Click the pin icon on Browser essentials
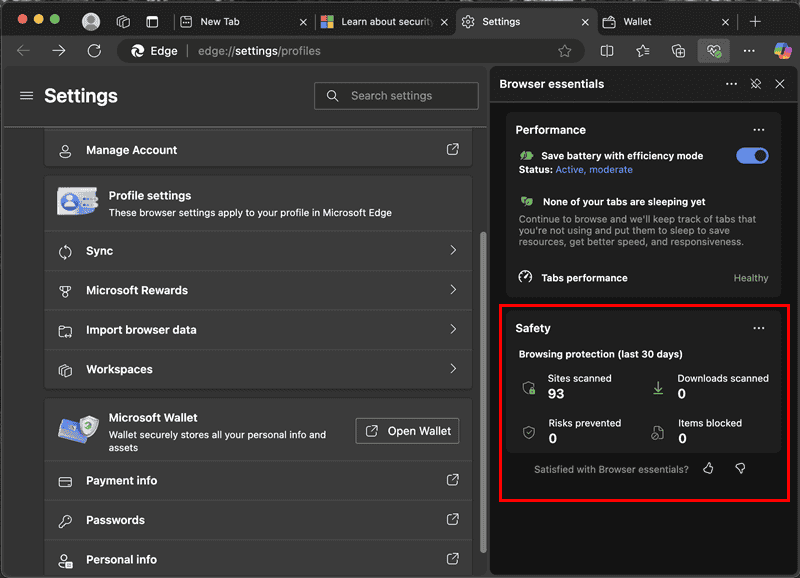800x578 pixels. [756, 84]
